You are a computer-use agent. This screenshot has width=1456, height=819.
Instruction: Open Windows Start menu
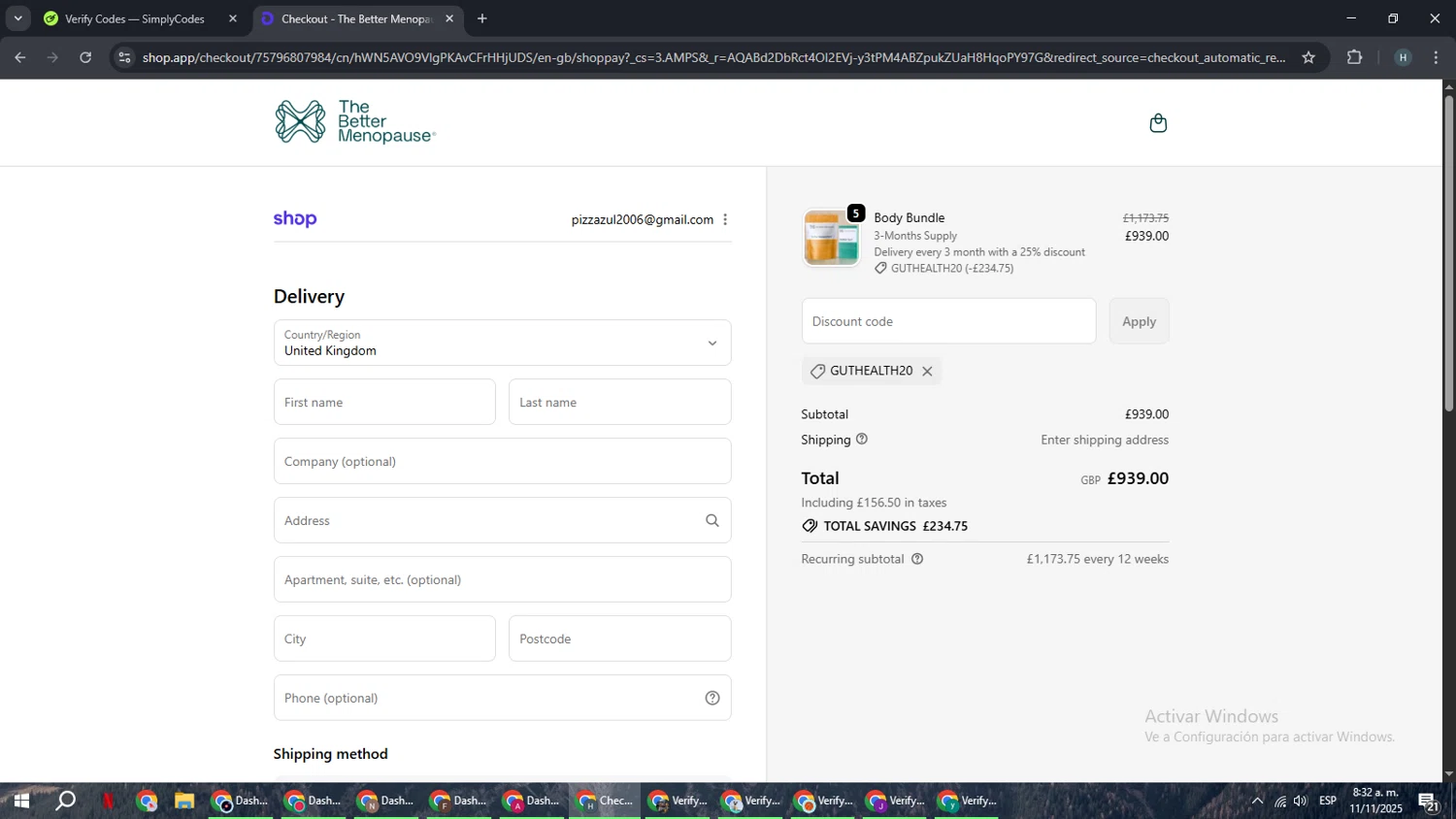21,801
